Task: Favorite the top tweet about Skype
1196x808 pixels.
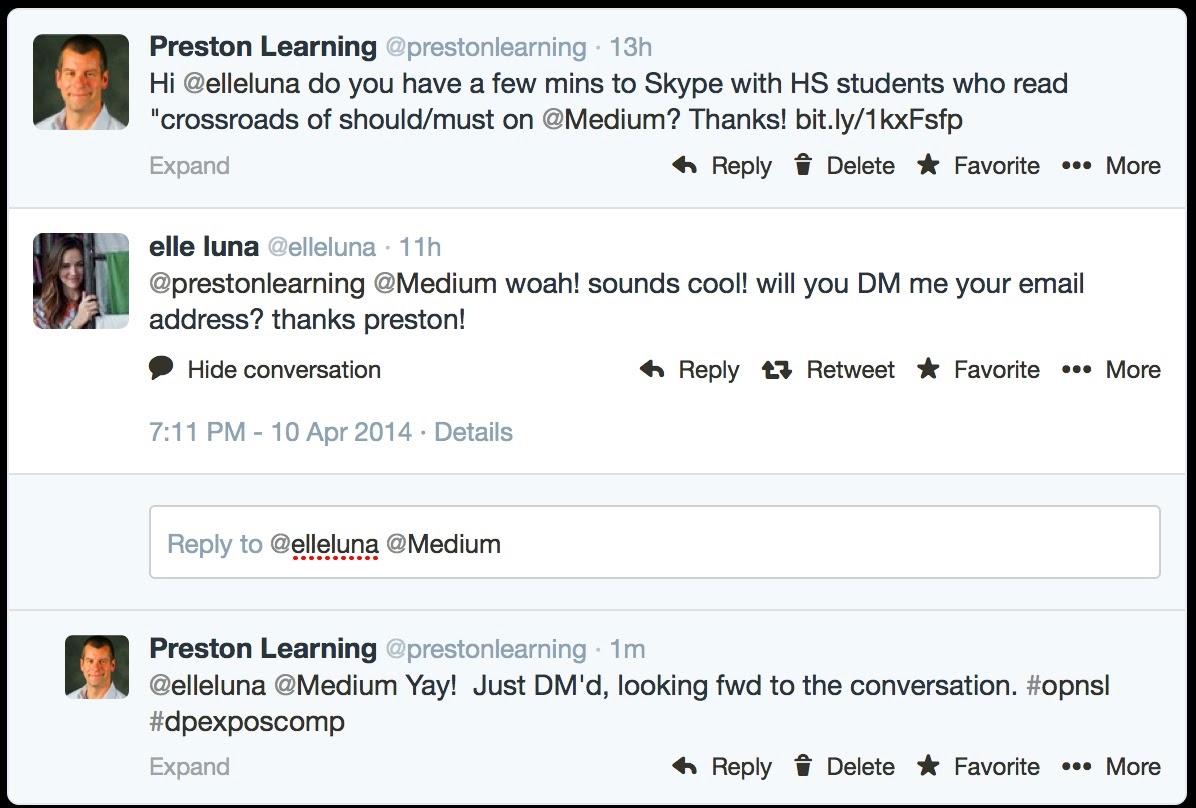Action: (979, 166)
